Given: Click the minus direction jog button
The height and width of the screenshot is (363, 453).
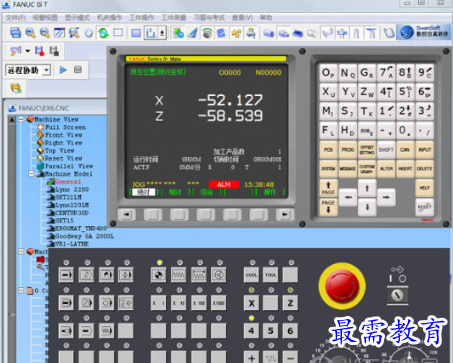Looking at the screenshot, I should coord(290,358).
